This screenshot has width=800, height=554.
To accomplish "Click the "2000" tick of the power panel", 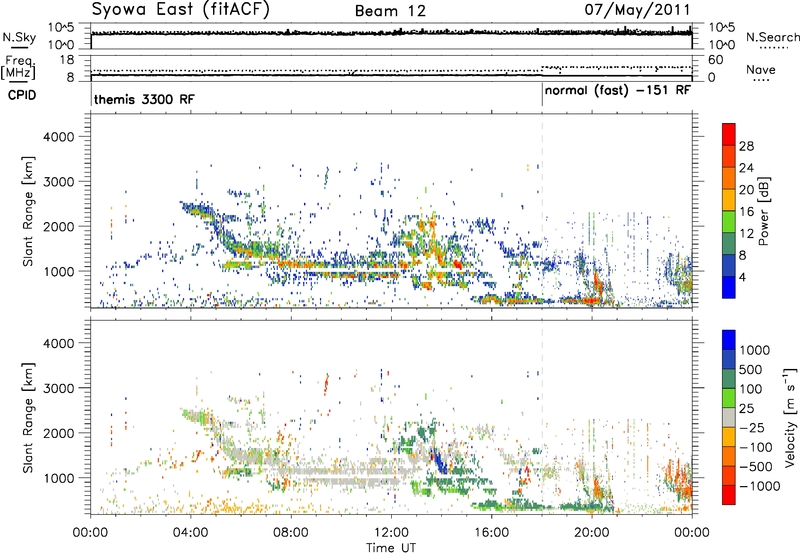I will [59, 226].
